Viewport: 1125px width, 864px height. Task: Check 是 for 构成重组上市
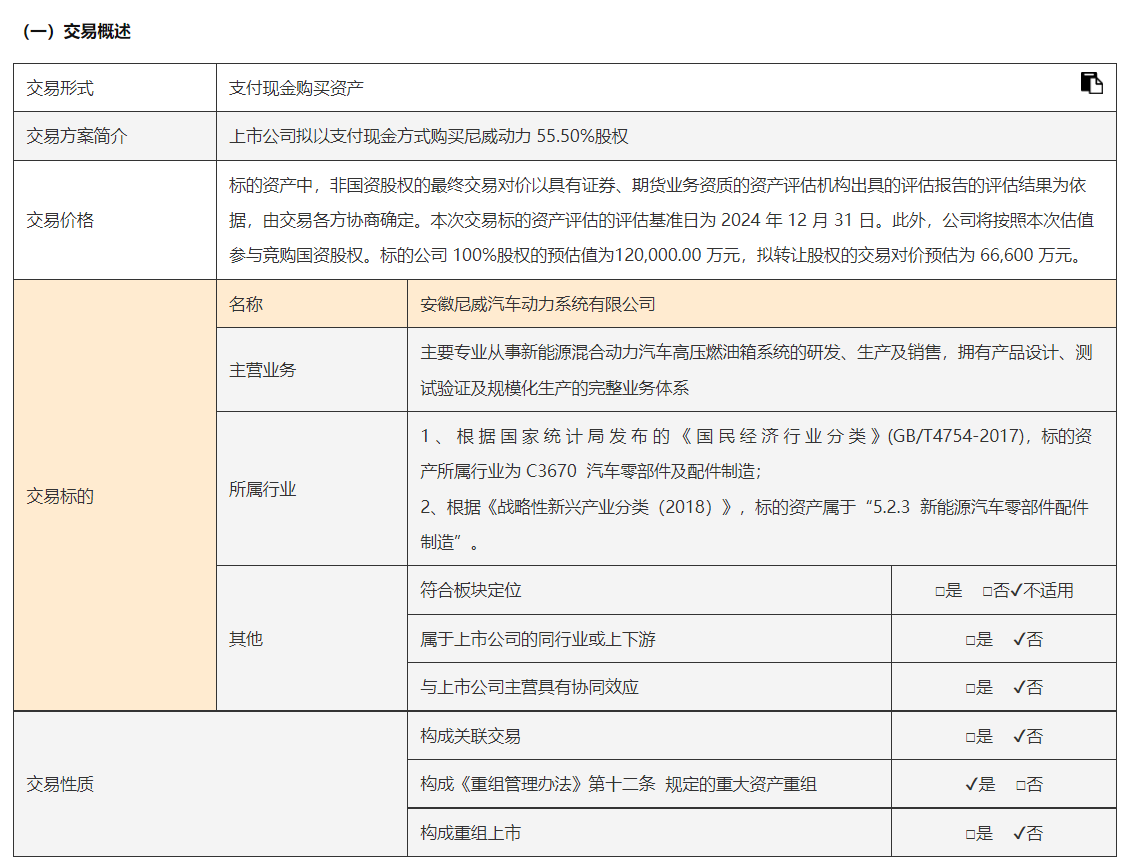coord(970,834)
